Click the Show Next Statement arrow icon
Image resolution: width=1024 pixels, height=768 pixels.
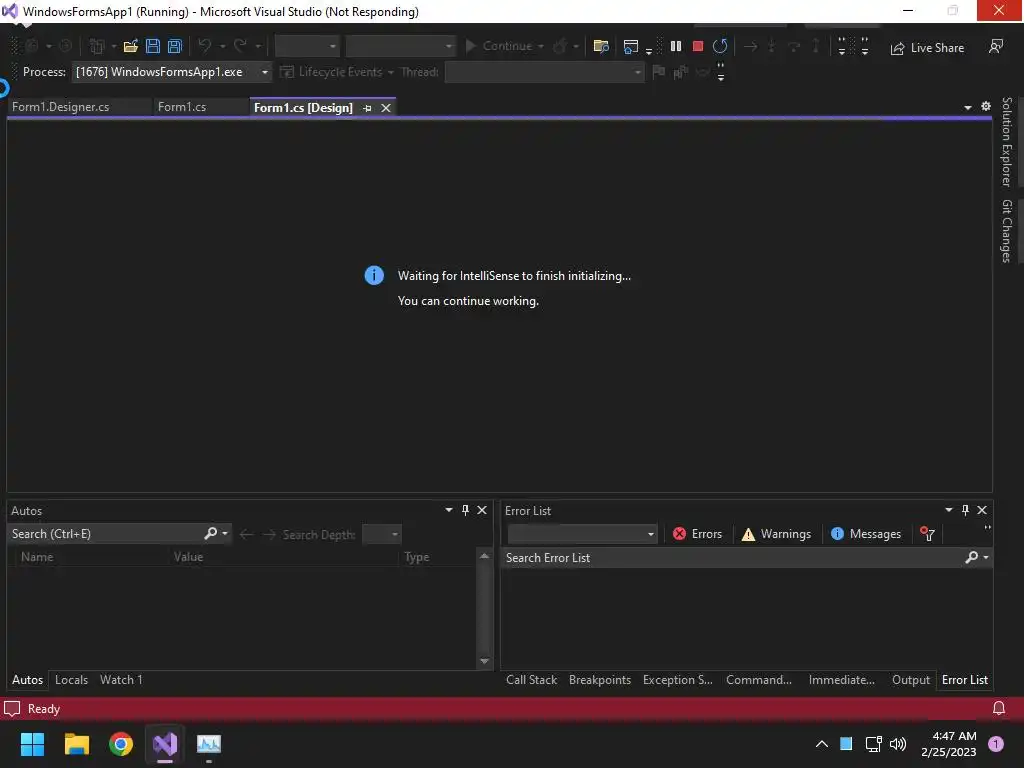tap(750, 46)
